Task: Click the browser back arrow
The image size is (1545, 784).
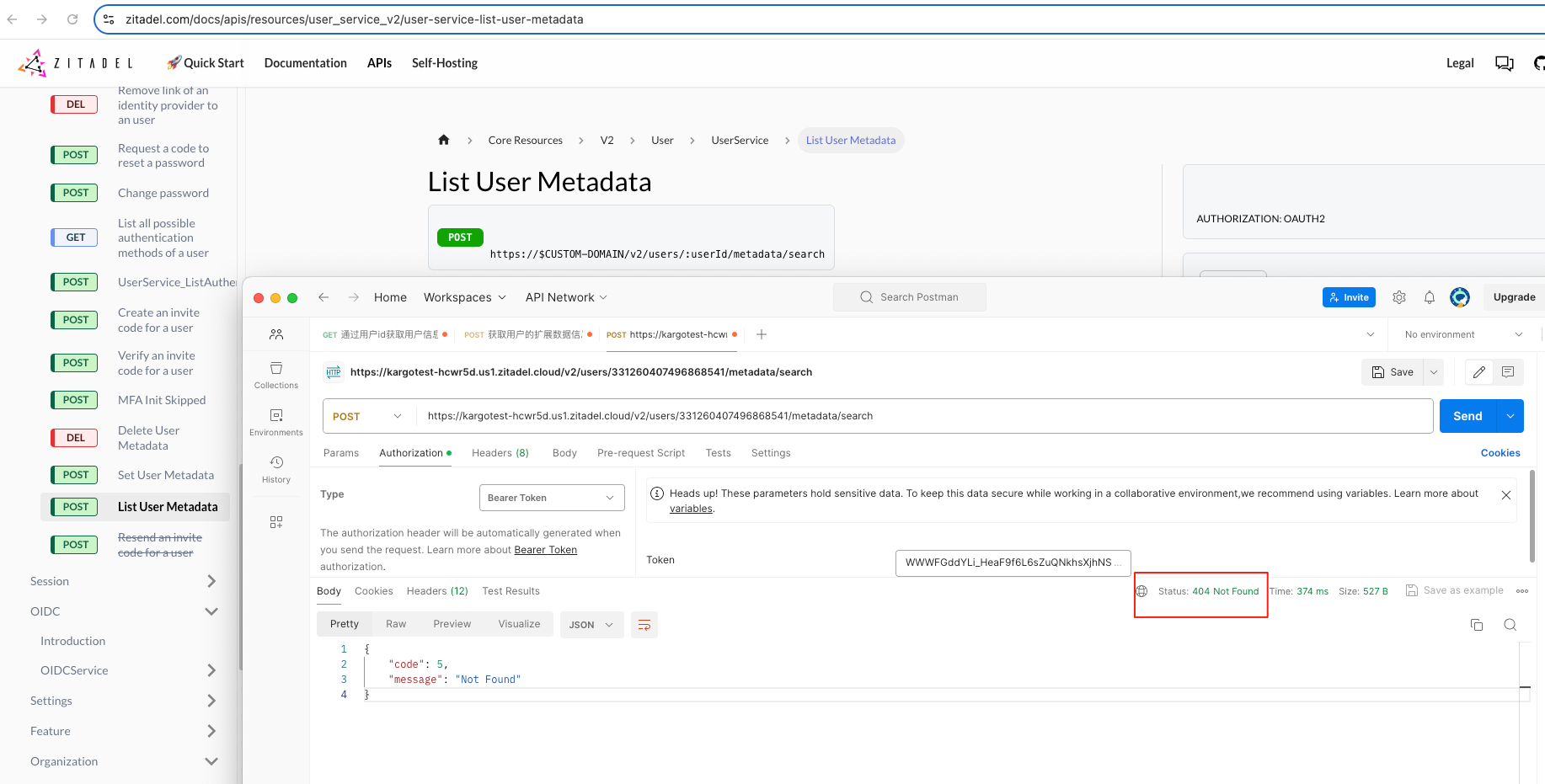Action: 13,19
